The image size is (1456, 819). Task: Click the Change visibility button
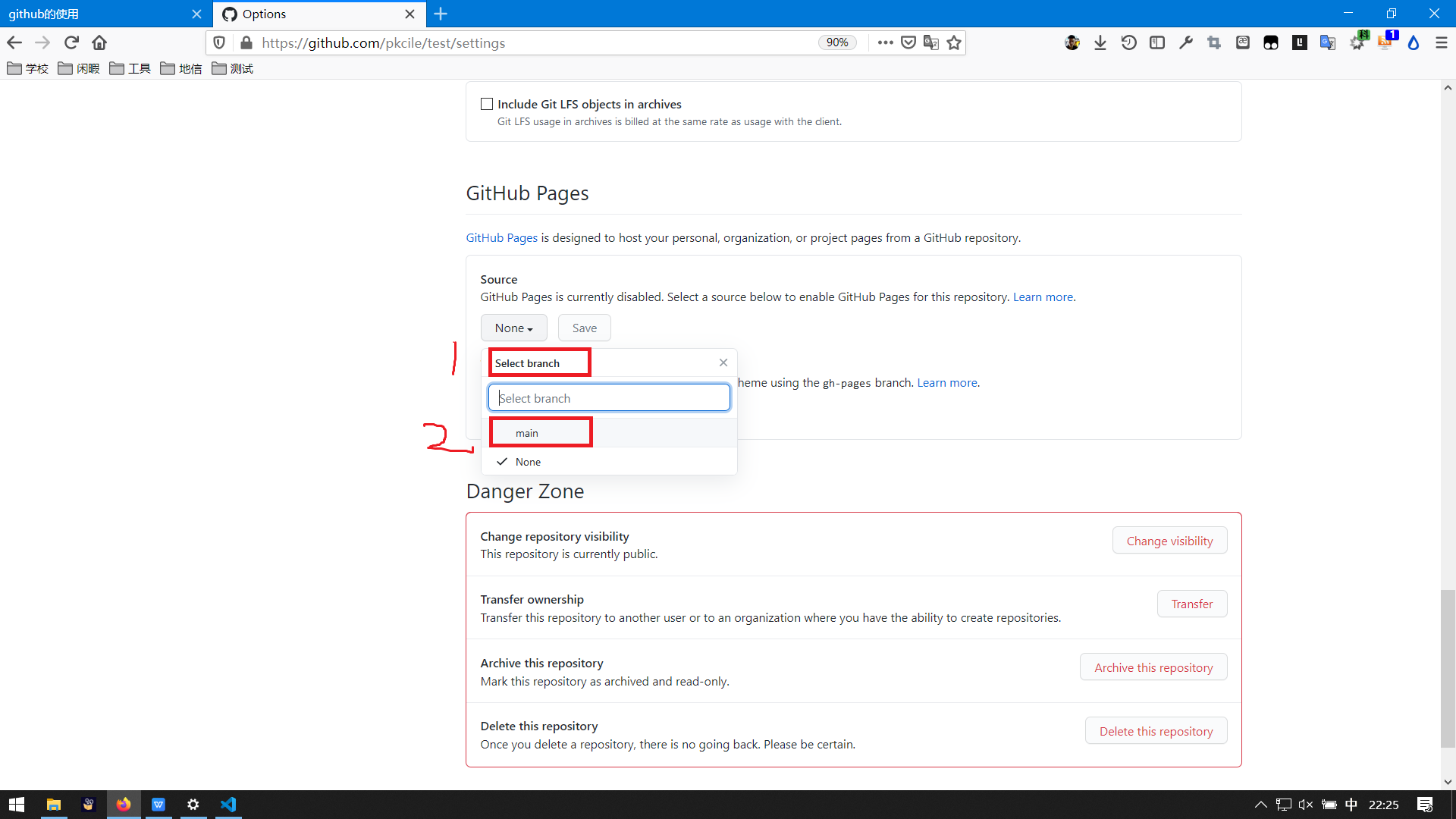tap(1169, 540)
